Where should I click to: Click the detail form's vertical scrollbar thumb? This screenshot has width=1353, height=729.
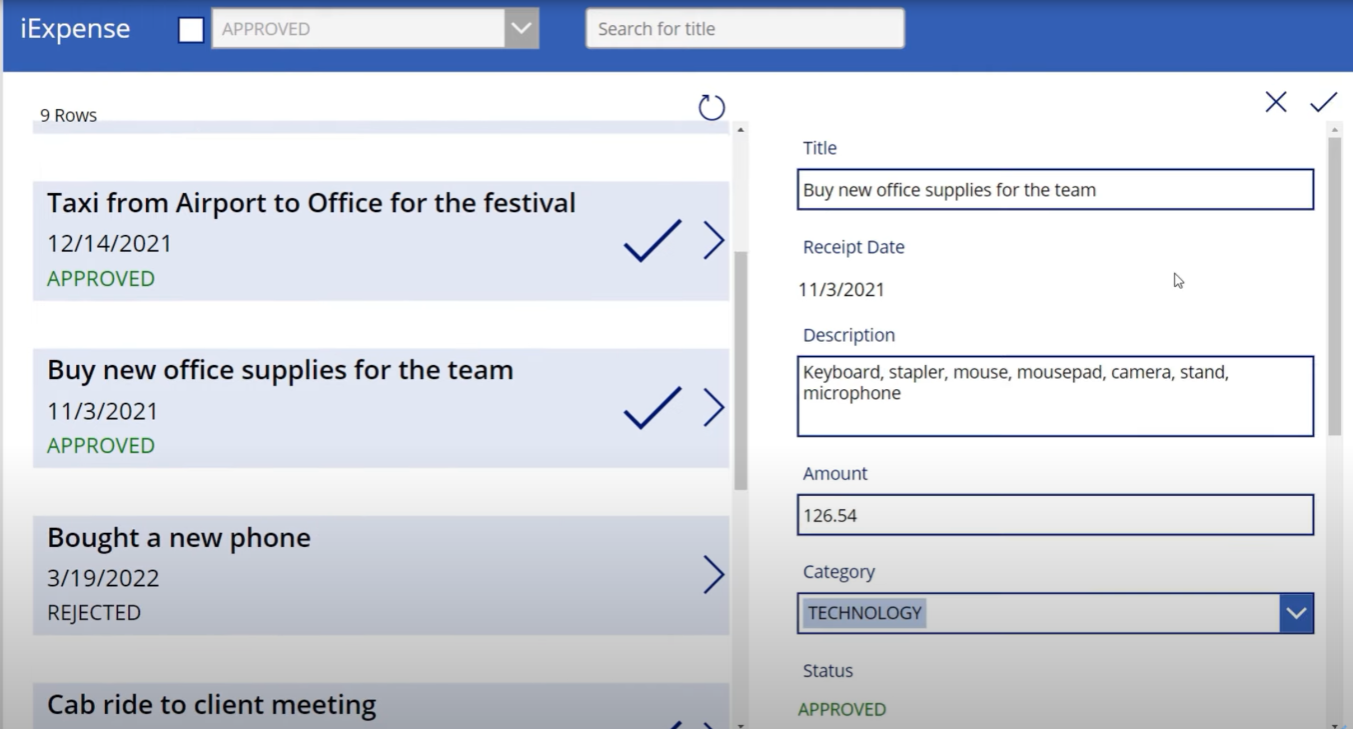tap(1334, 285)
